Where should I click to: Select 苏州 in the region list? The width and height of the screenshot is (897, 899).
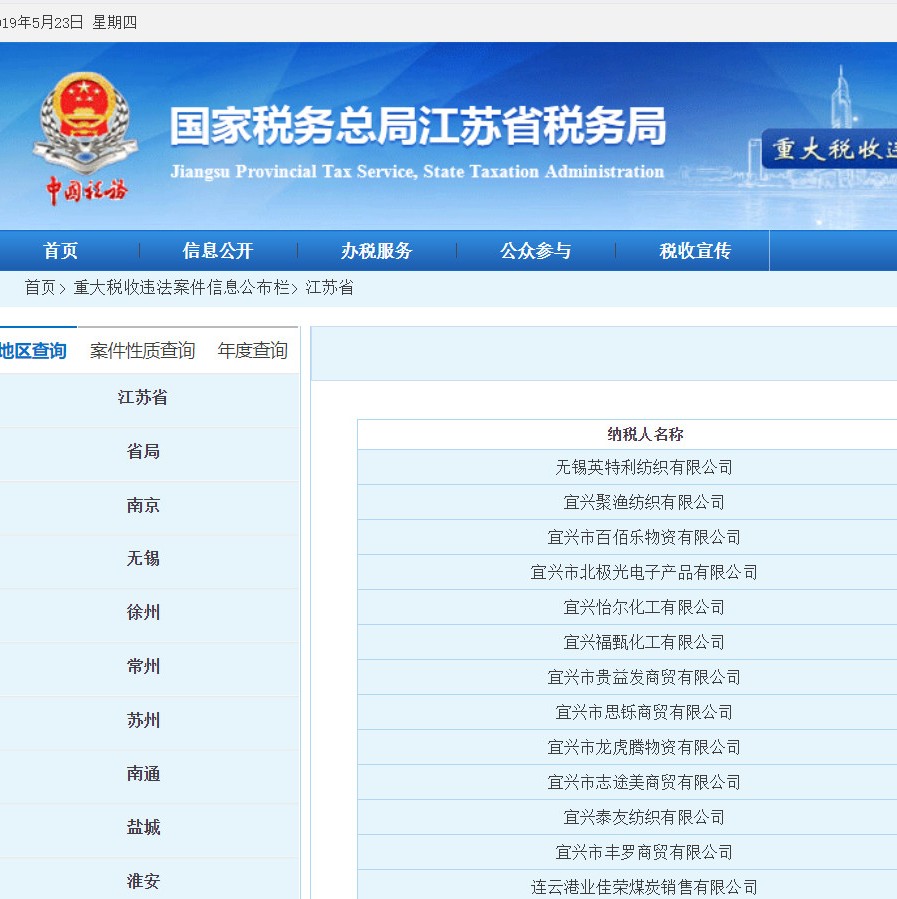[143, 720]
